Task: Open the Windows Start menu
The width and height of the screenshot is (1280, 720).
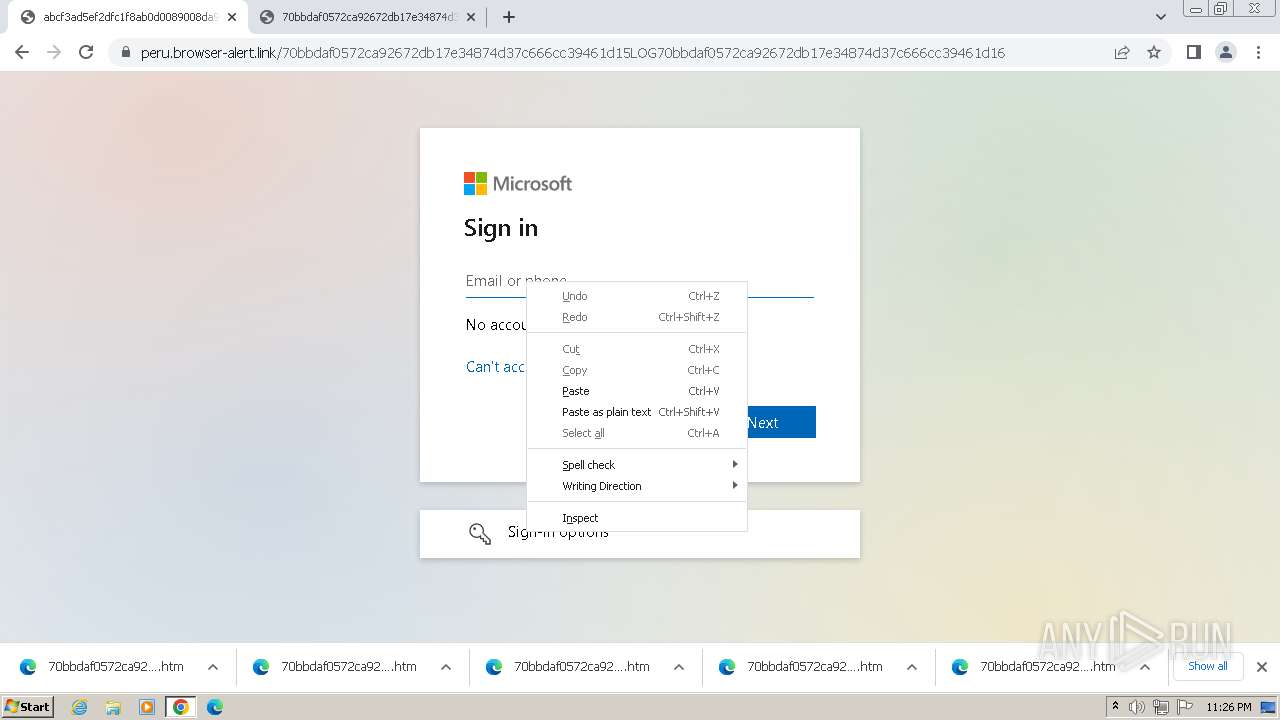Action: coord(27,707)
